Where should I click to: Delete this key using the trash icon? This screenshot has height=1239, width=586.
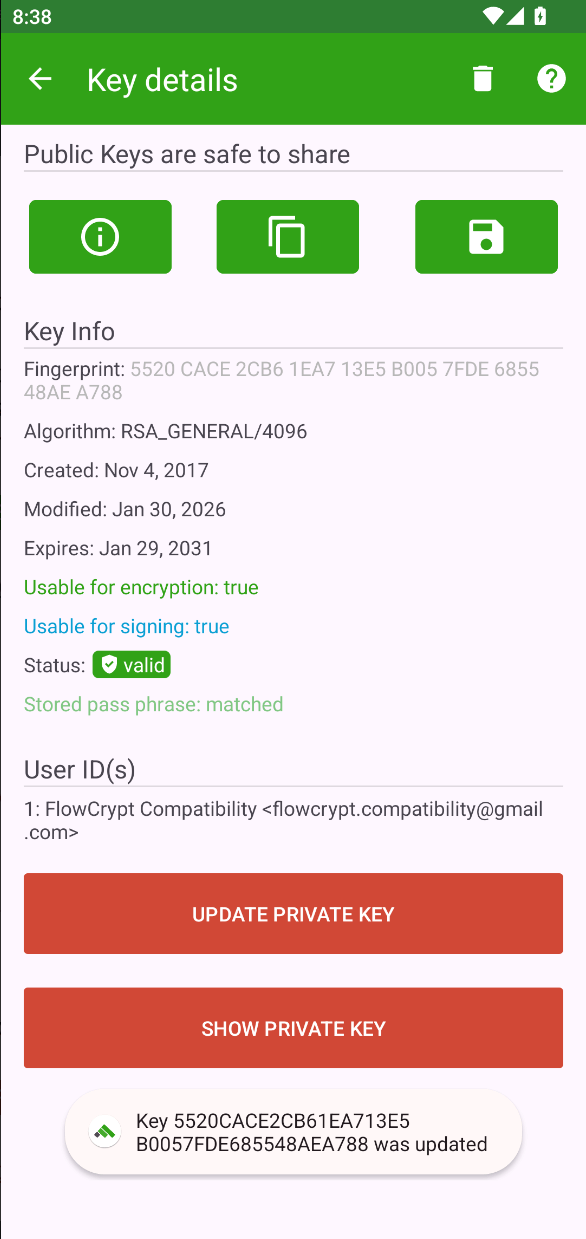tap(482, 78)
